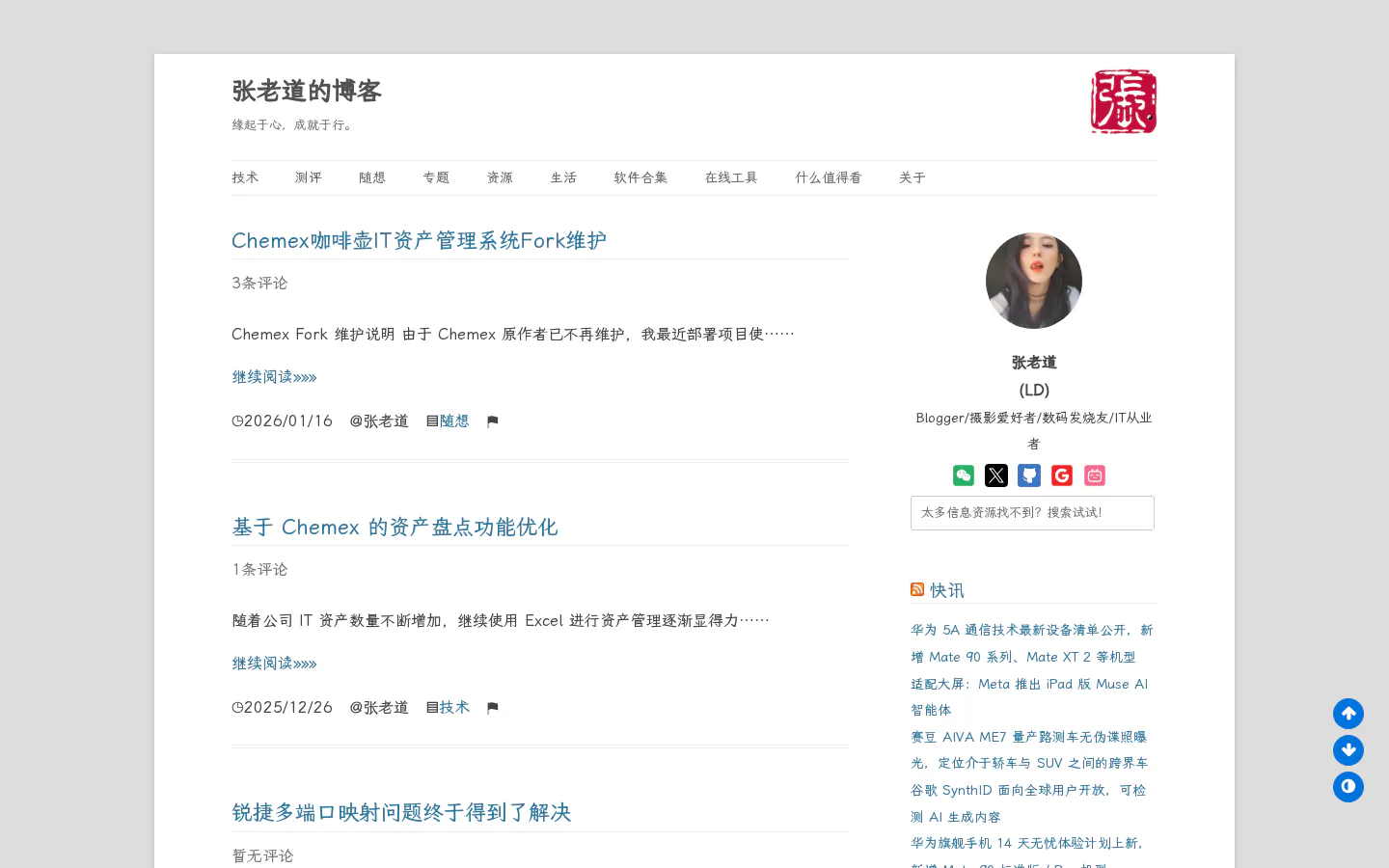This screenshot has height=868, width=1389.
Task: Open the GitHub social icon
Action: click(1029, 475)
